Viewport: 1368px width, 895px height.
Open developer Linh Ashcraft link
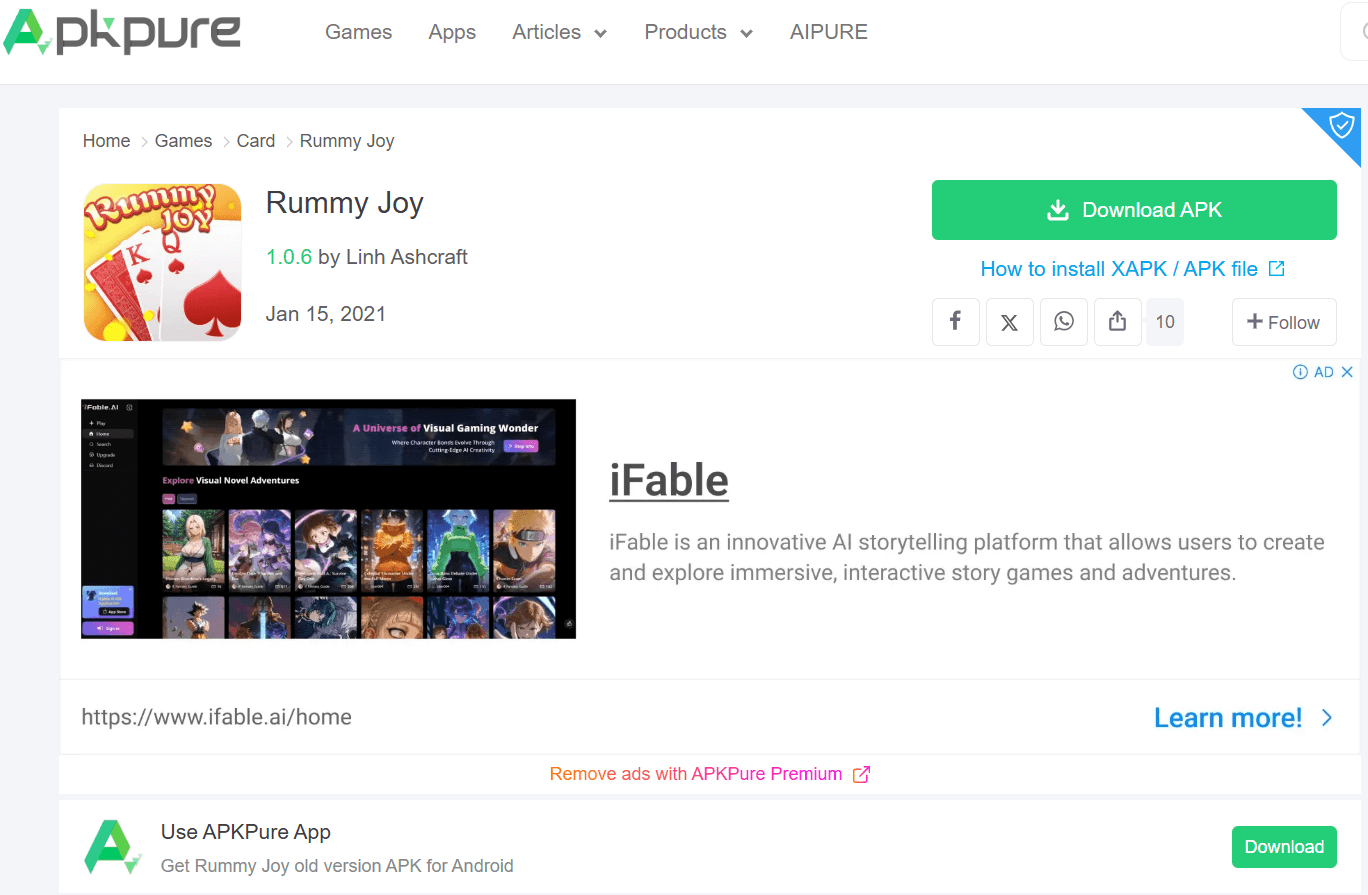[407, 257]
